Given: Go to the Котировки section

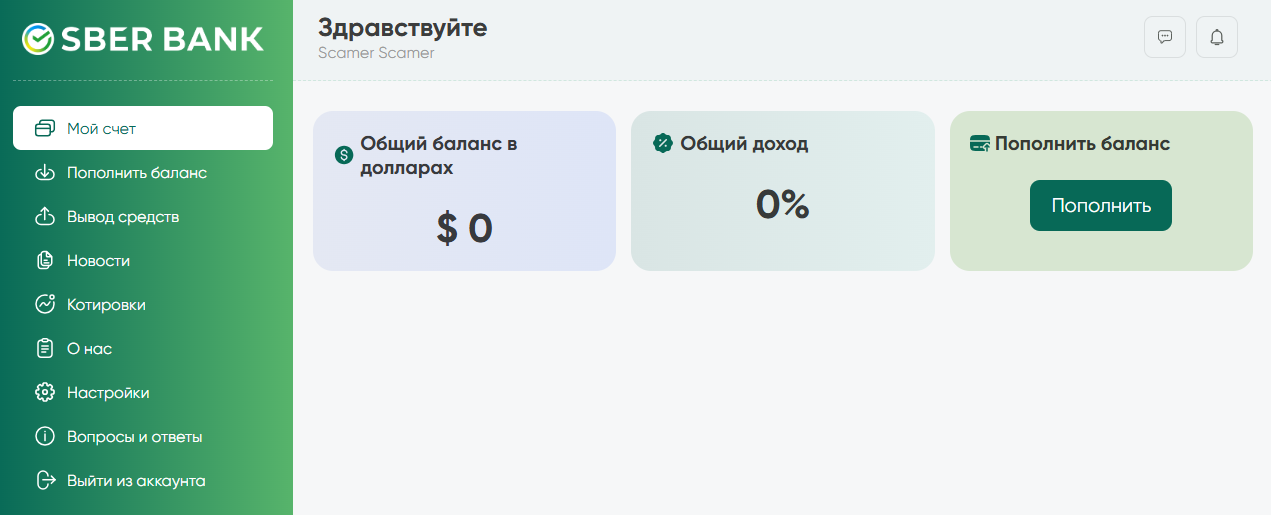Looking at the screenshot, I should [x=143, y=304].
